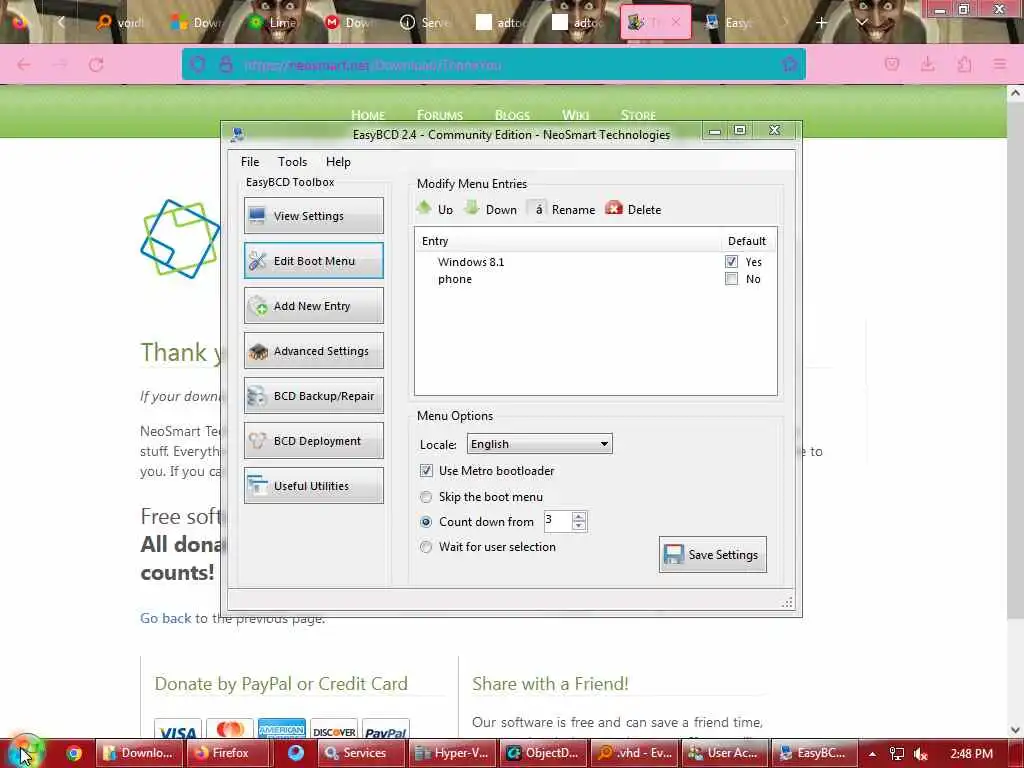Close the active Firefox tab
Screen dimensions: 1024x768
click(x=676, y=22)
